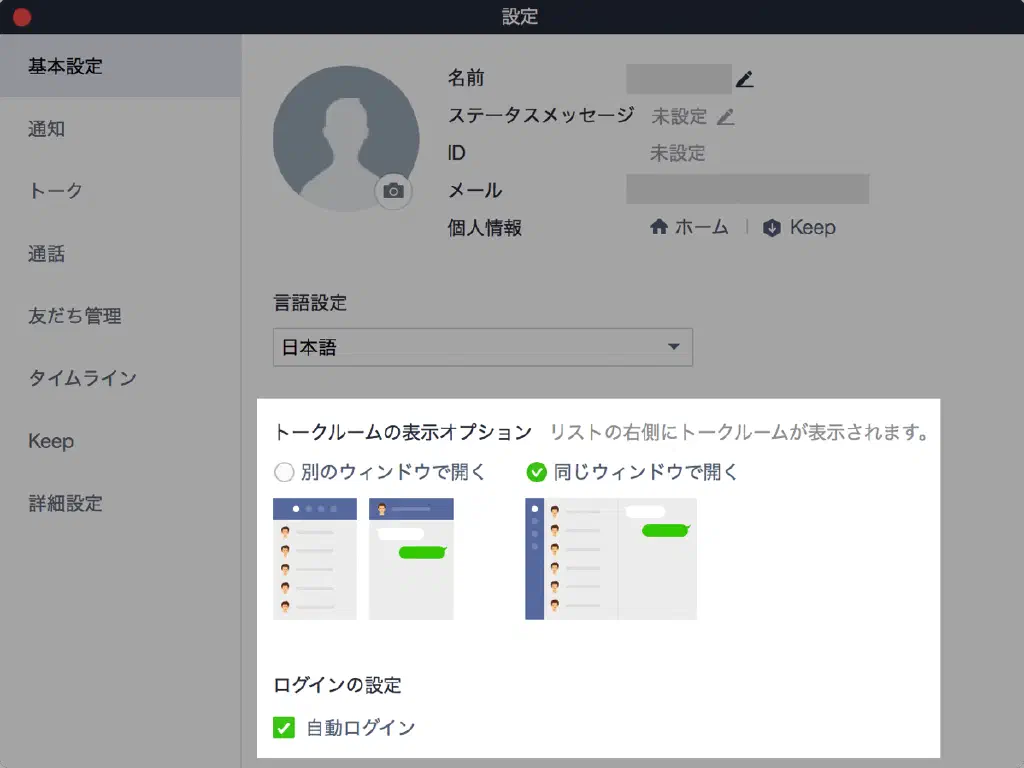
Task: Click the pencil icon beside name
Action: [x=744, y=79]
